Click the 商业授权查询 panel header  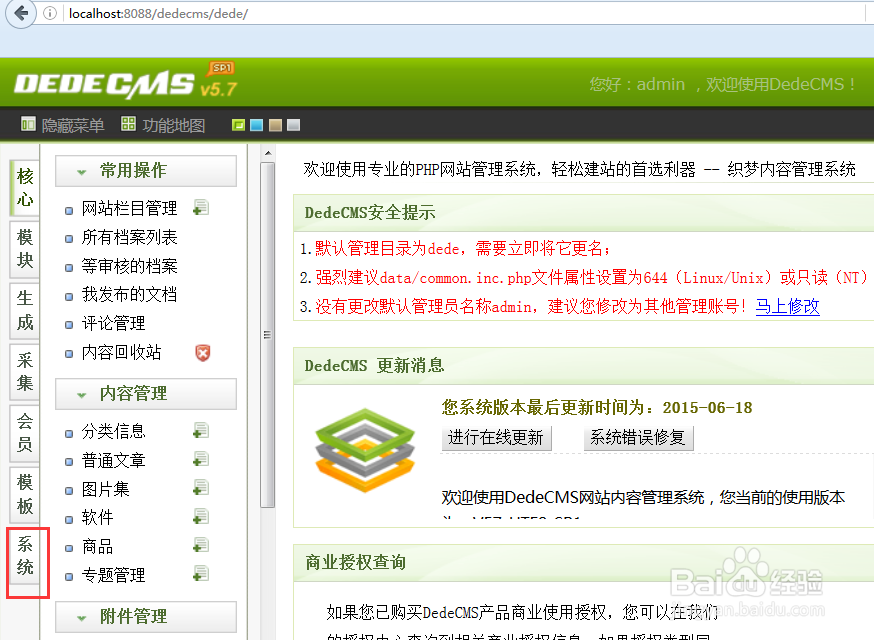[x=584, y=562]
